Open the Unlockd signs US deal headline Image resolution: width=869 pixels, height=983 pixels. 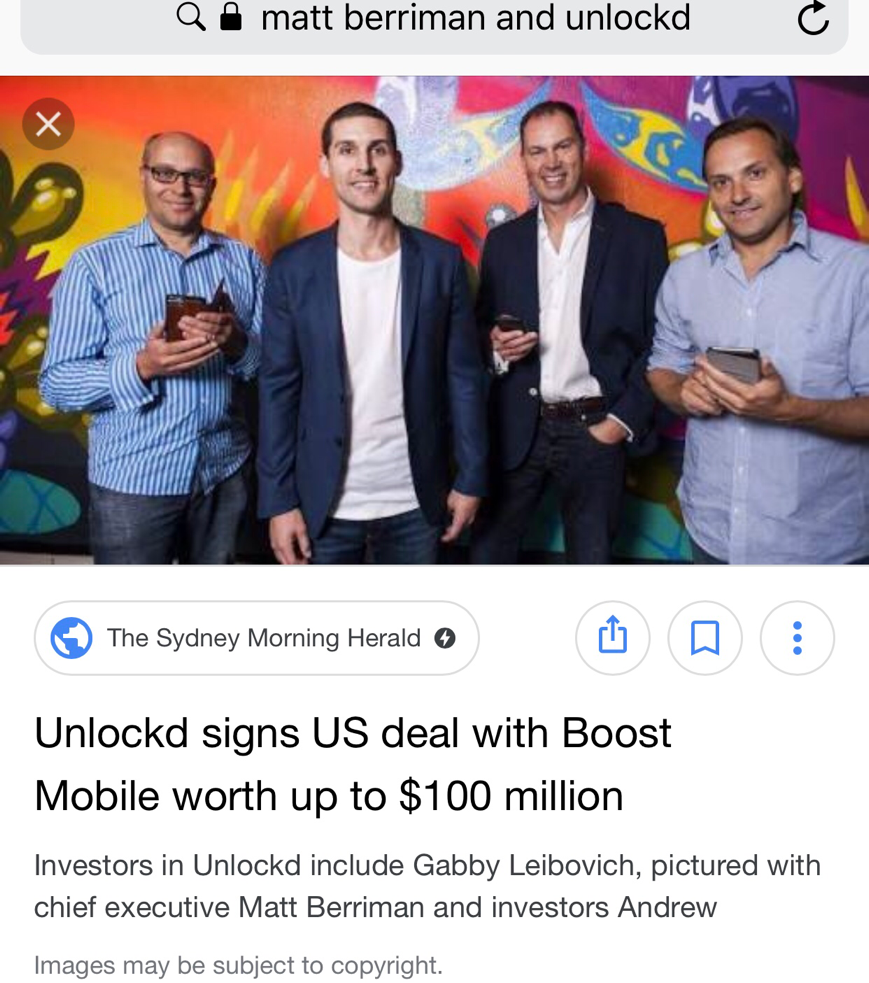(352, 764)
